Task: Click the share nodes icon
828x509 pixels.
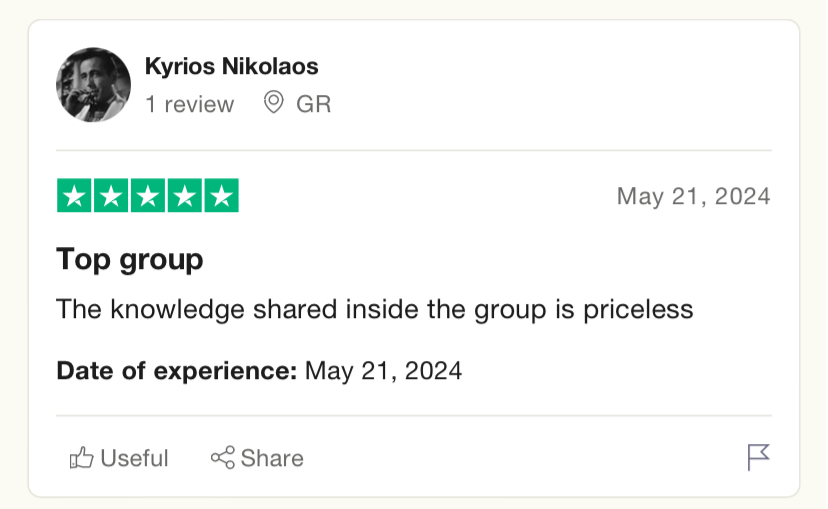Action: click(222, 457)
